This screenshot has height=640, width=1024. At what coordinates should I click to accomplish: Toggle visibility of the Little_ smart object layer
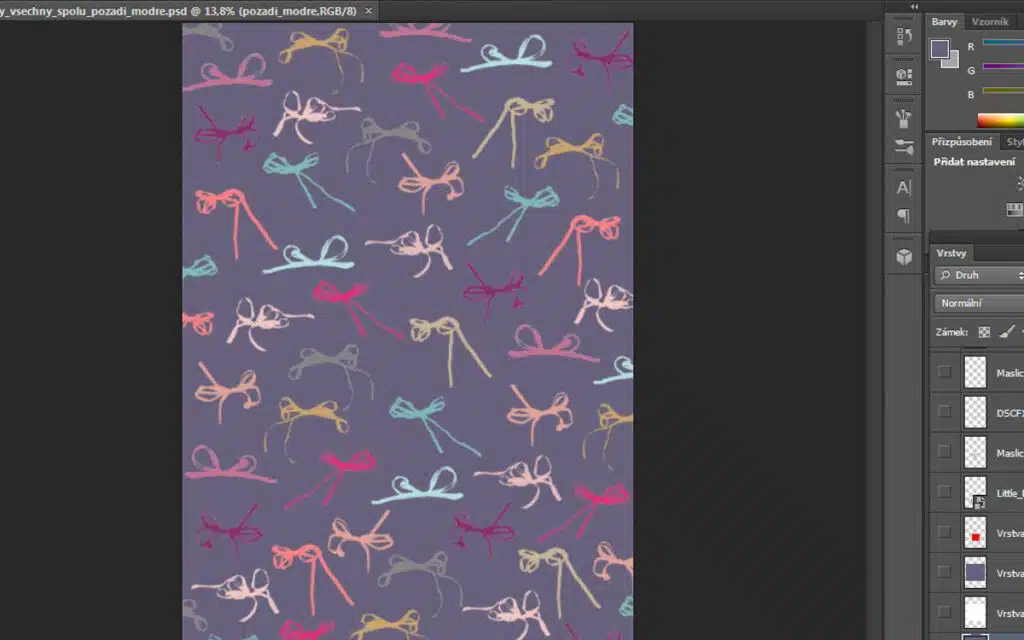944,492
